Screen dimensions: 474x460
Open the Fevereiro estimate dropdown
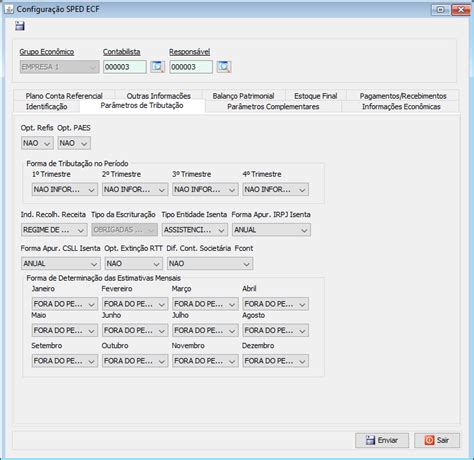[x=135, y=304]
